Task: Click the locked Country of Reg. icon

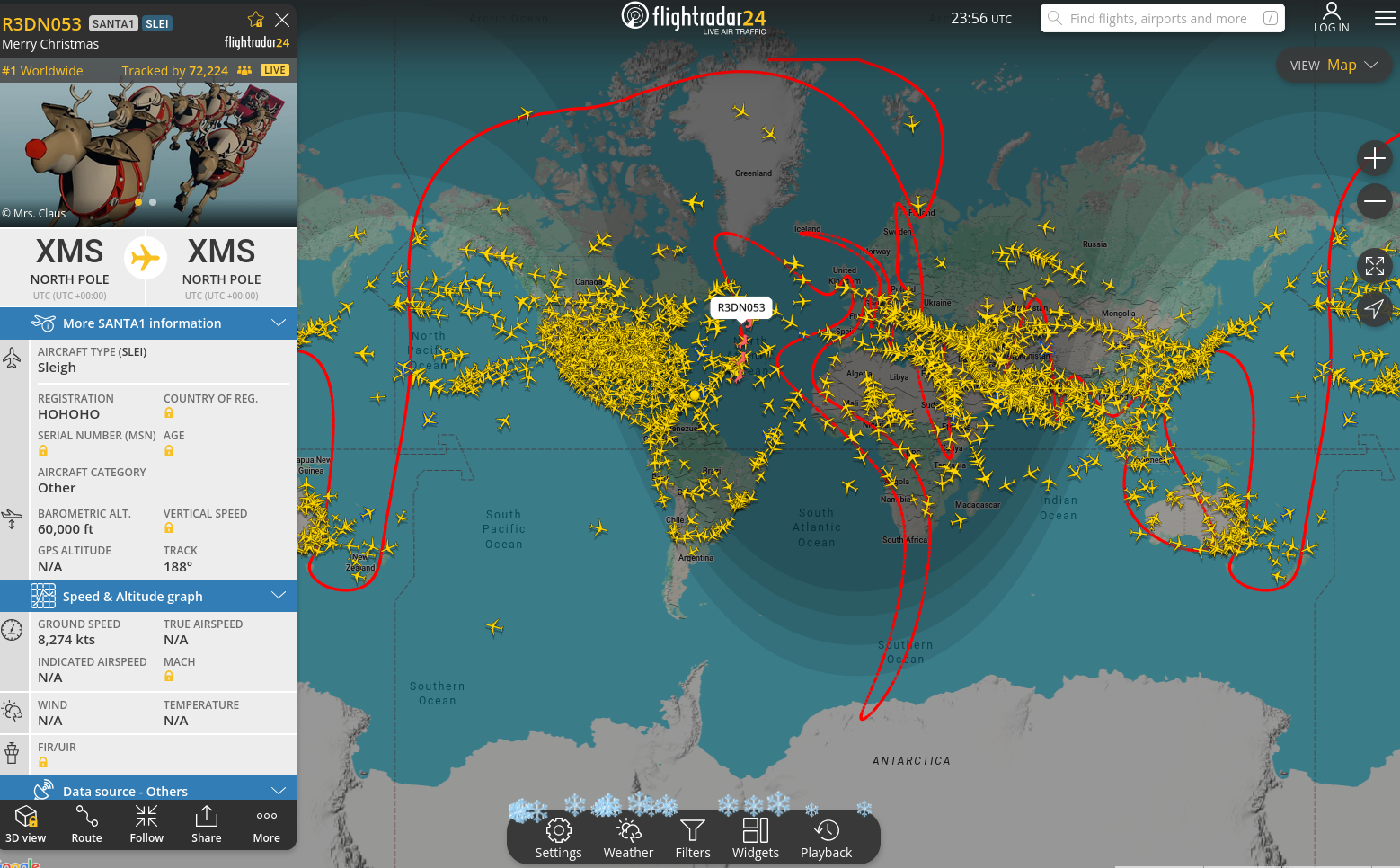Action: tap(169, 413)
